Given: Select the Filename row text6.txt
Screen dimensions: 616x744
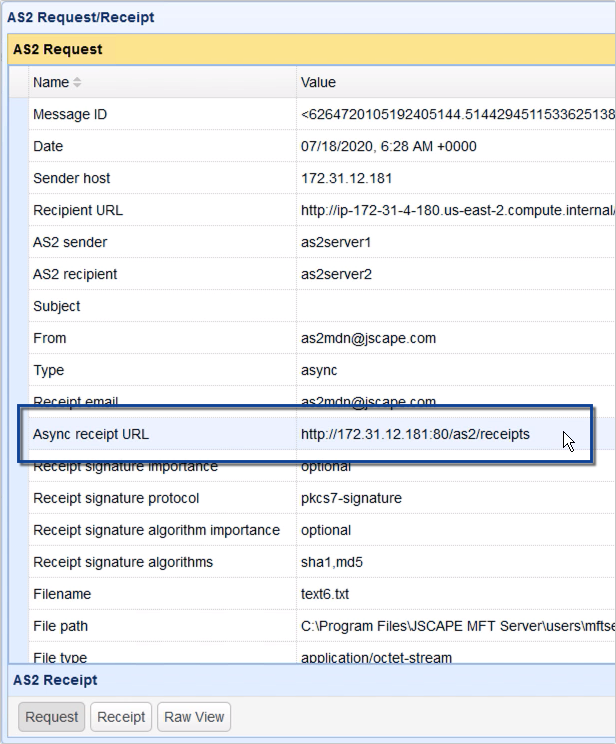Looking at the screenshot, I should coord(62,594).
